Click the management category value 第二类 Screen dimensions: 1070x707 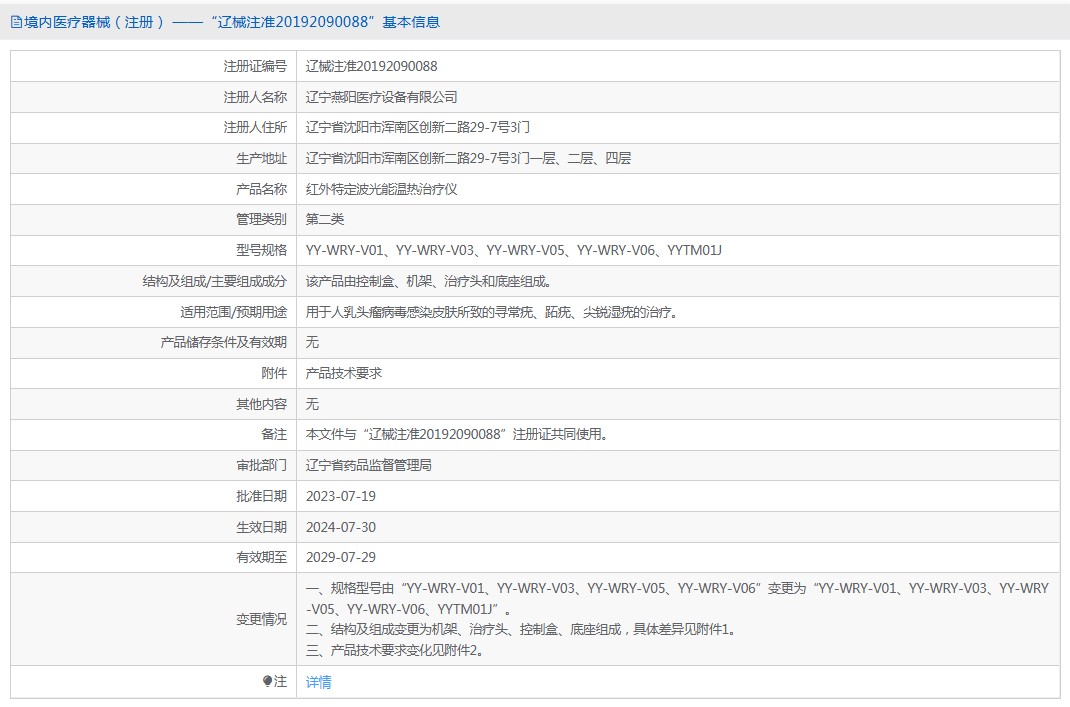325,219
